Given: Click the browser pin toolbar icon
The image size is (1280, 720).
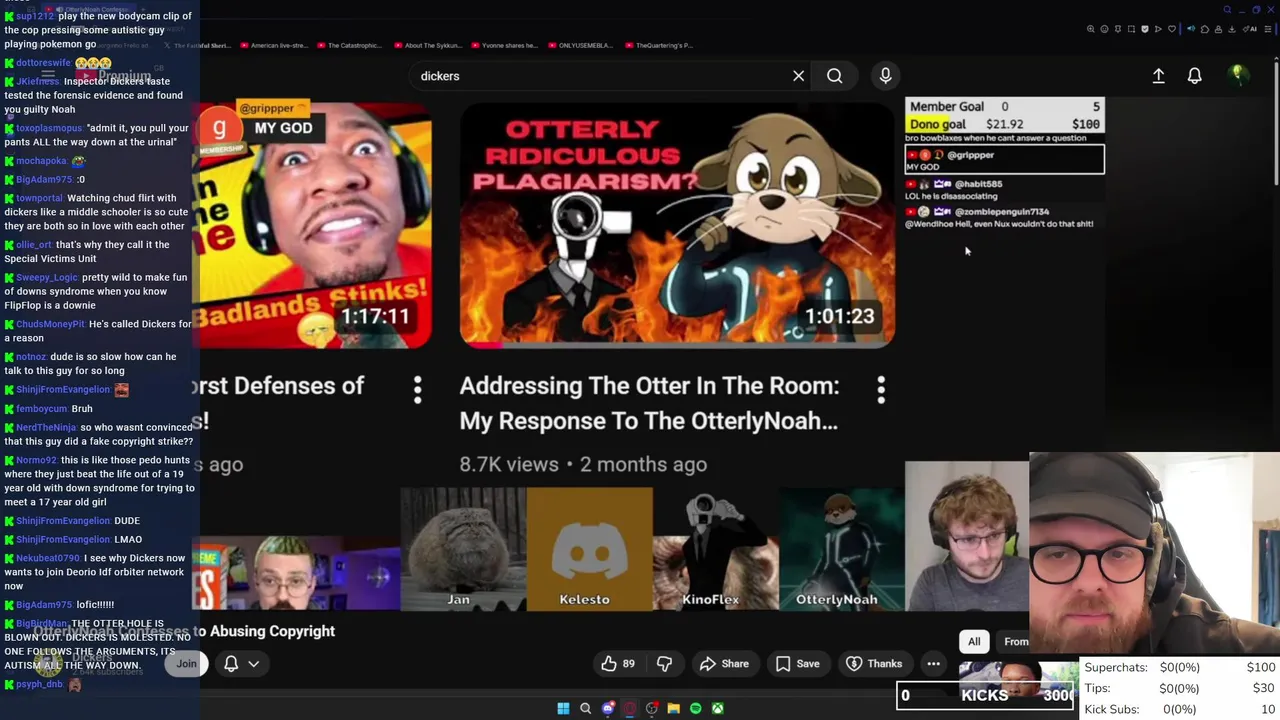Looking at the screenshot, I should tap(1118, 29).
